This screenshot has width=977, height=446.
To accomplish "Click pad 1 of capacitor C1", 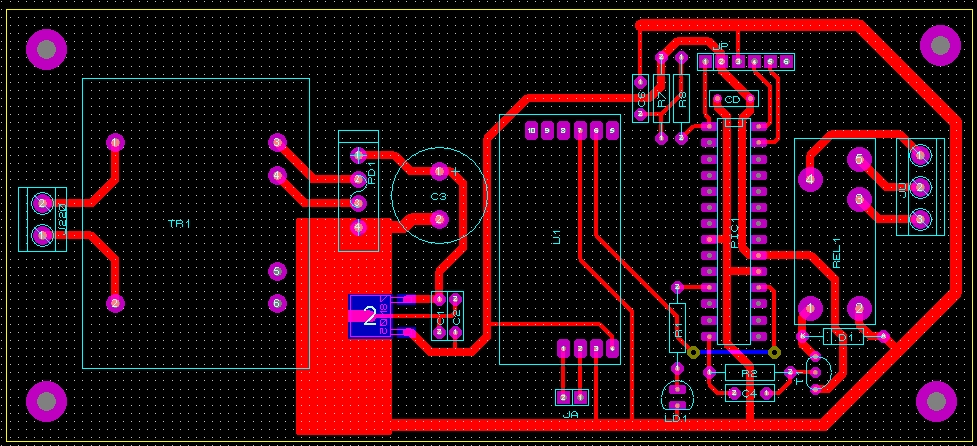I will 440,300.
